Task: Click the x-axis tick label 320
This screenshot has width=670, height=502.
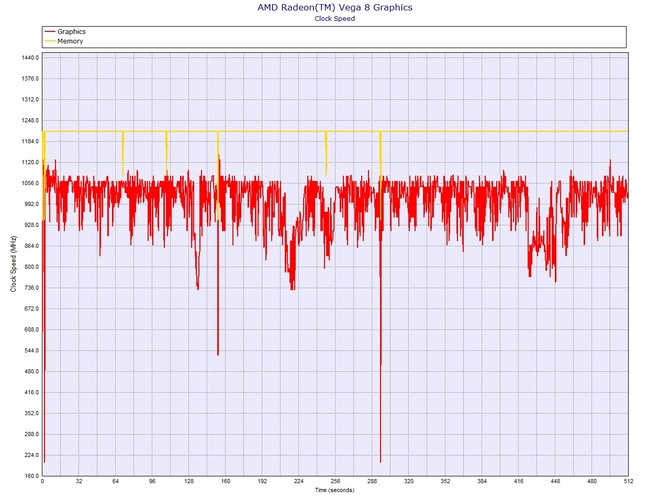Action: (x=409, y=481)
